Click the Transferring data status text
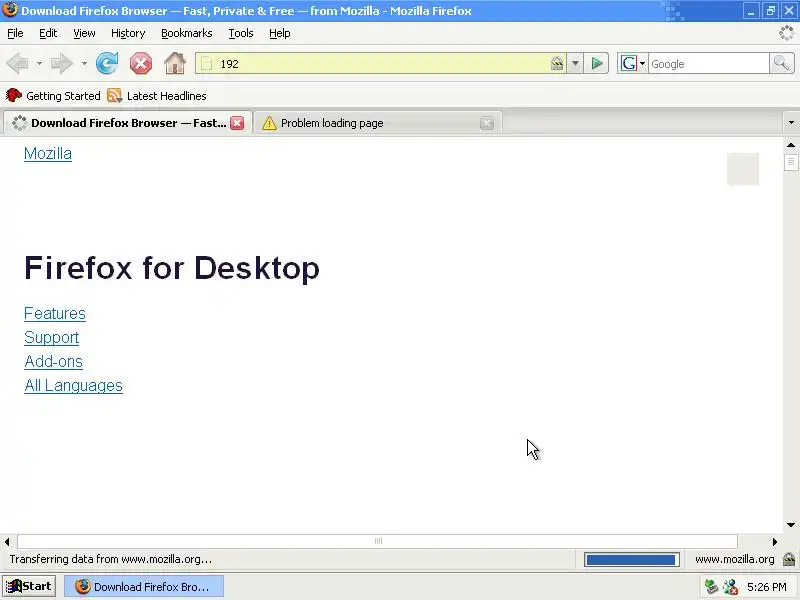Screen dimensions: 800x600 pyautogui.click(x=111, y=559)
